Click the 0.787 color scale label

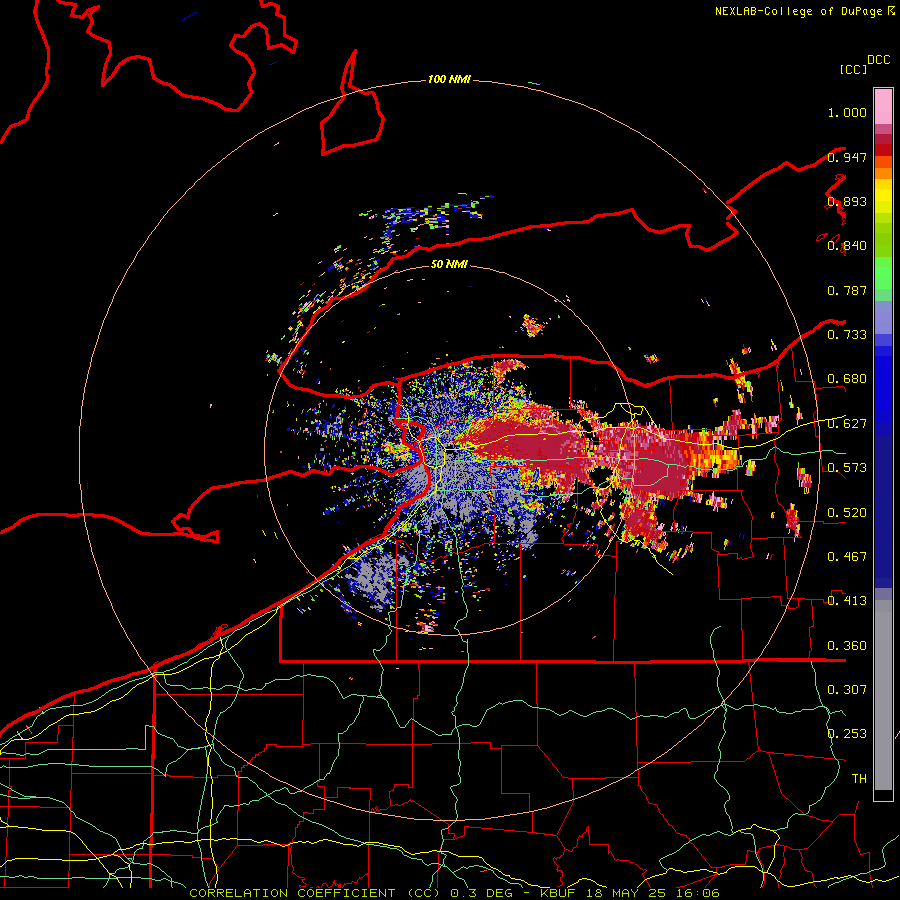pos(847,290)
